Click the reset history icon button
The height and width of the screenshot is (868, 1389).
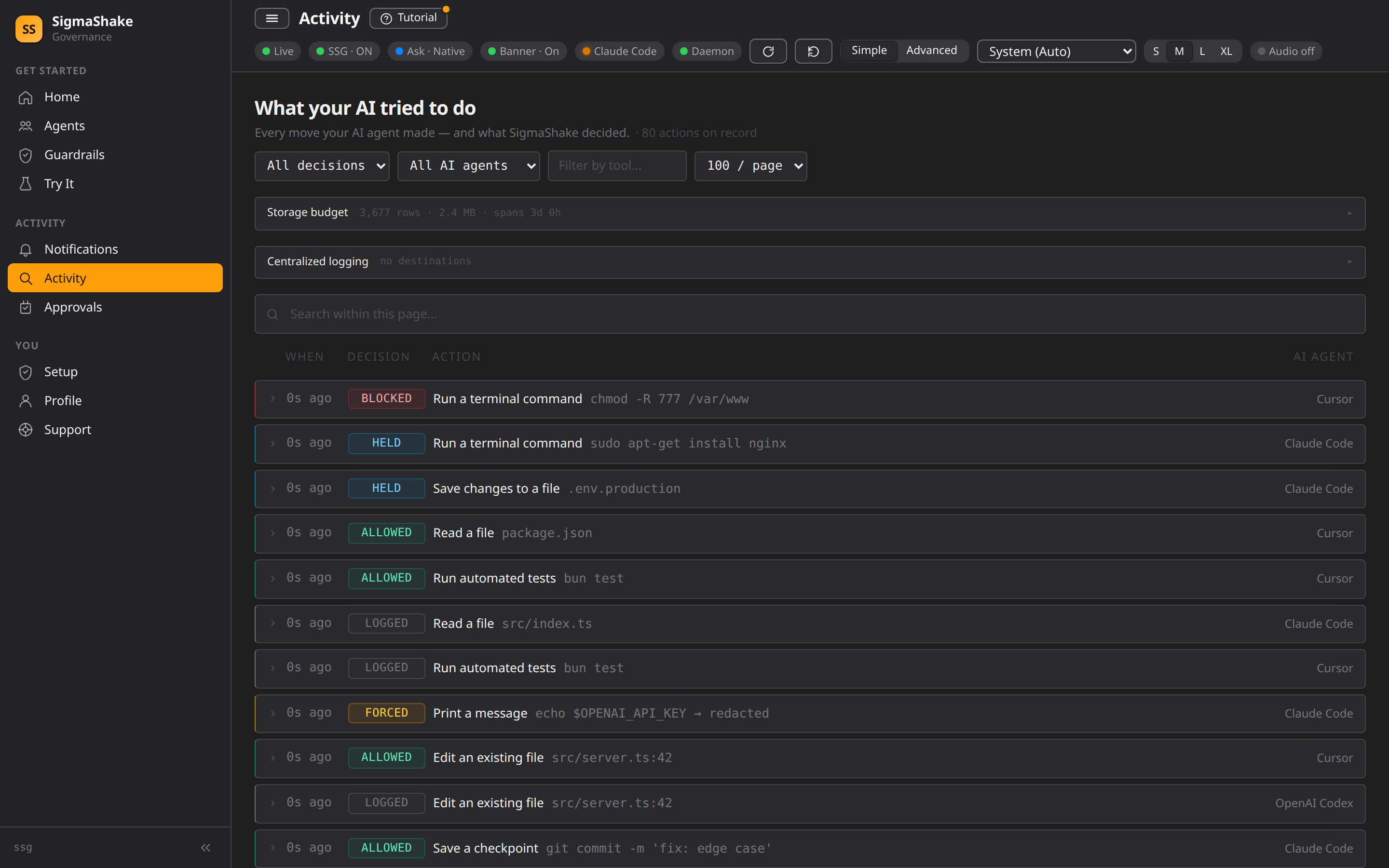click(x=813, y=52)
